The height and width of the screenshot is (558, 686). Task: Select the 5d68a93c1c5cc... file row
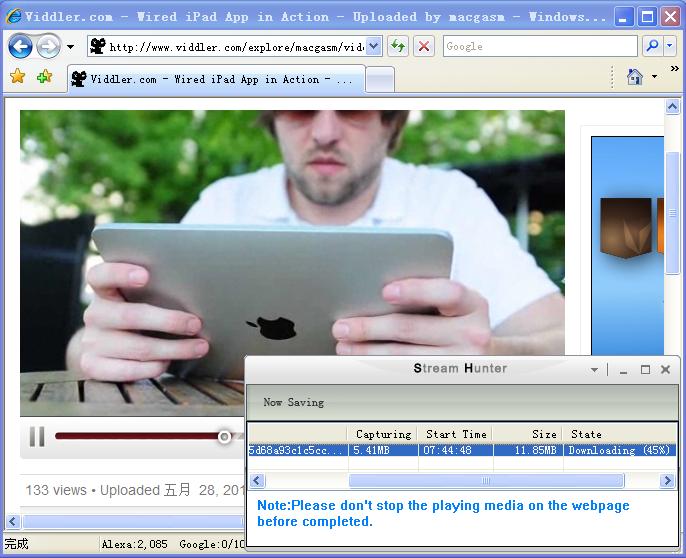pos(462,450)
